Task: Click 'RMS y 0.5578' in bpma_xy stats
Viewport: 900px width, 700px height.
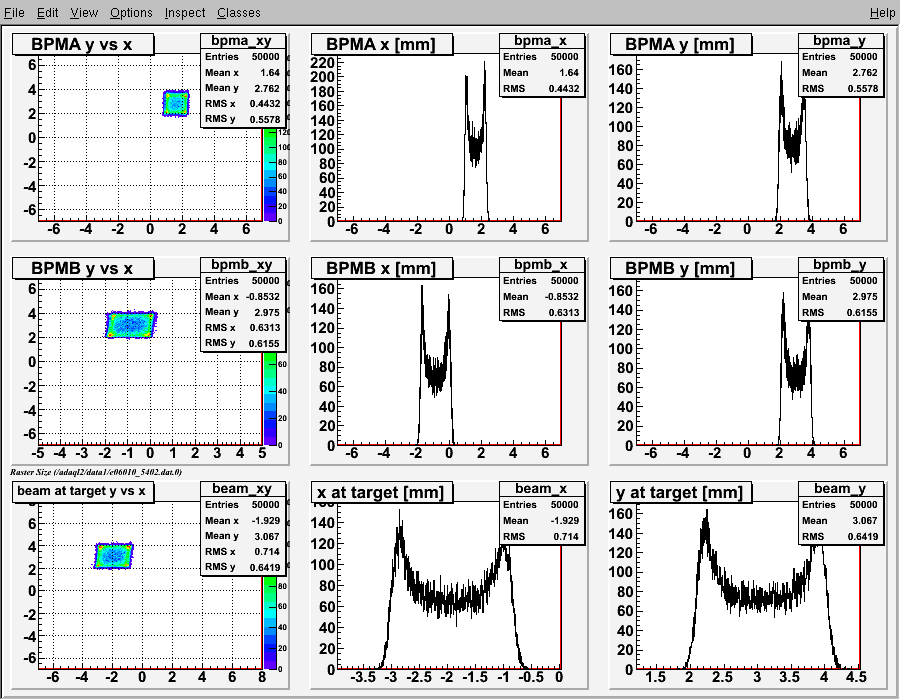Action: coord(243,119)
